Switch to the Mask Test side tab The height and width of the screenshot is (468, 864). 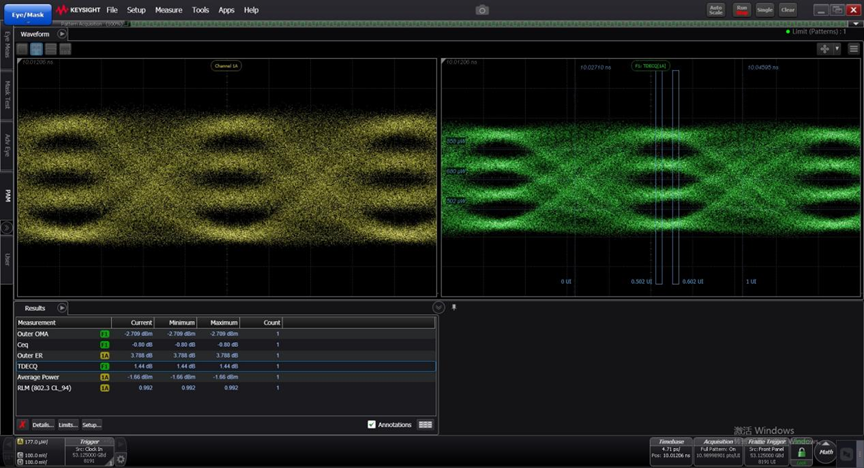(x=7, y=96)
